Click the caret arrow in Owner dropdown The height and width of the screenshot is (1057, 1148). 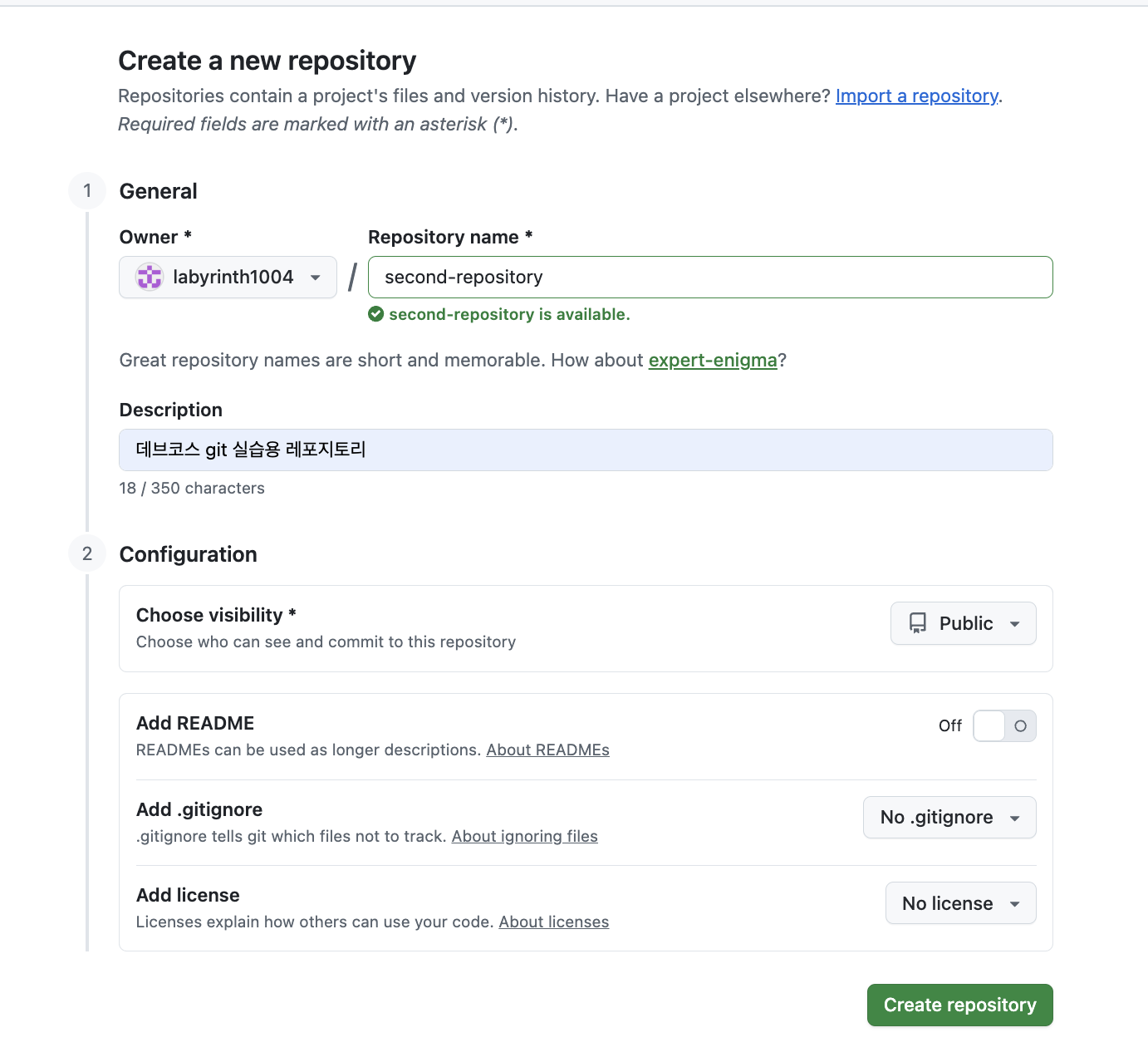pos(316,278)
